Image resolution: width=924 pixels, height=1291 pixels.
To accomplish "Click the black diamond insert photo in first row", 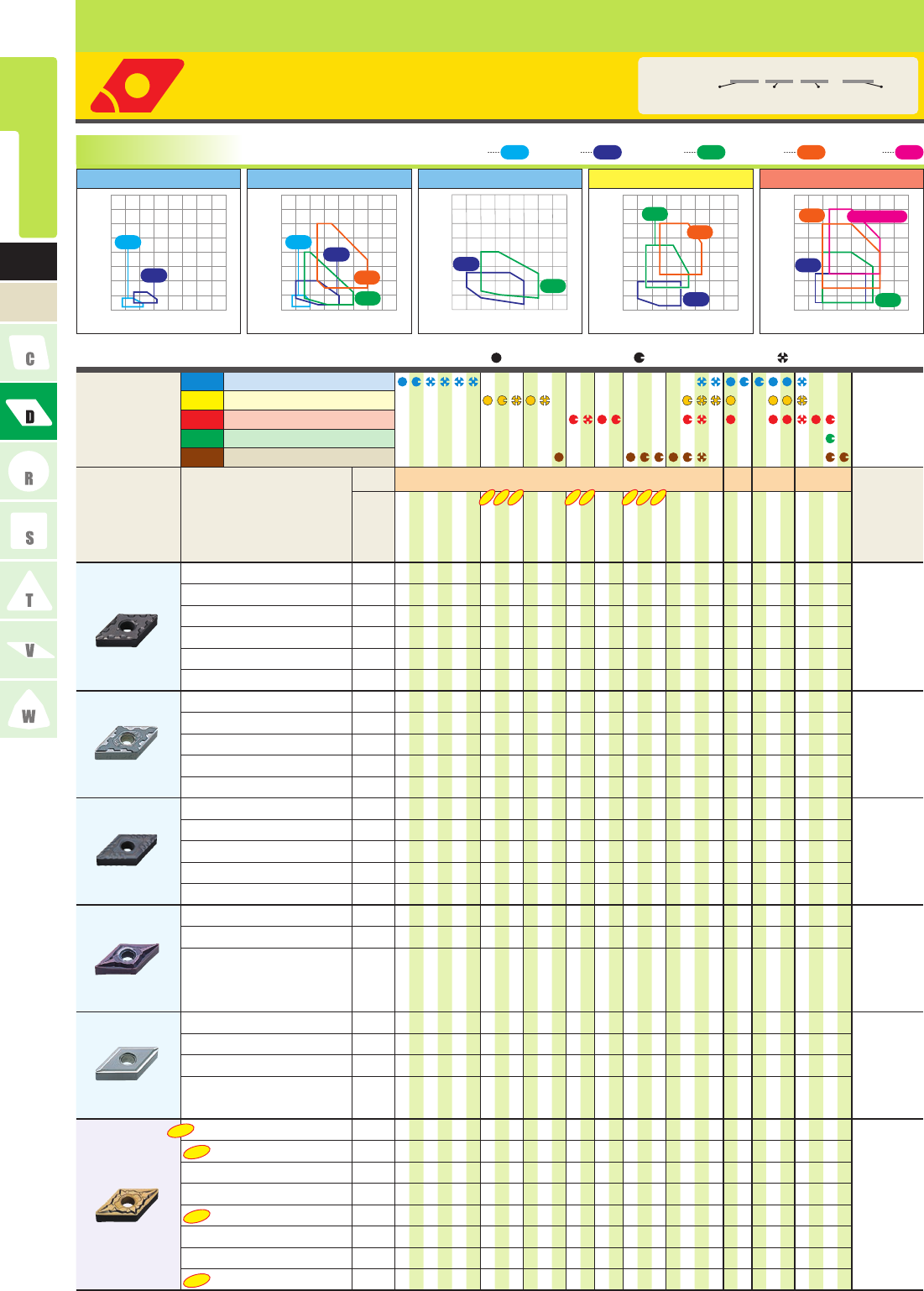I will (127, 629).
